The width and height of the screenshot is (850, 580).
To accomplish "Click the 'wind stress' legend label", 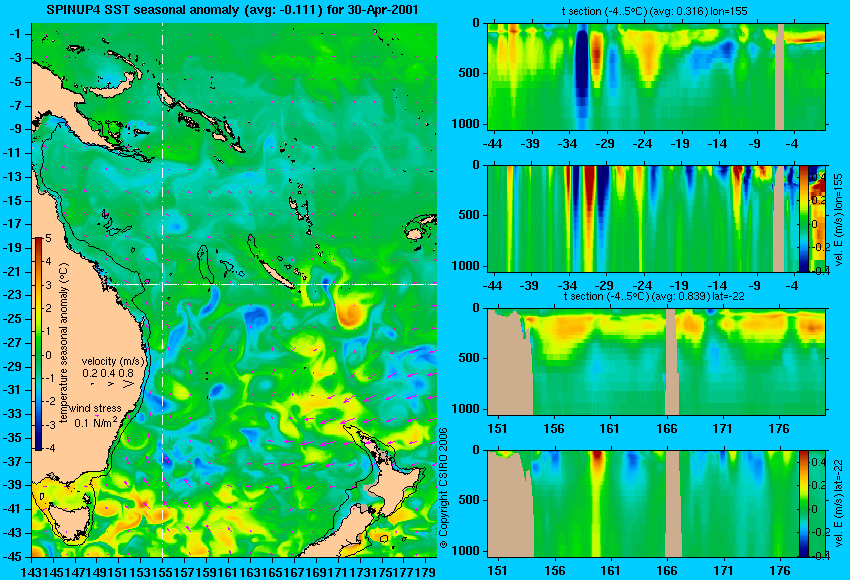I will coord(95,409).
